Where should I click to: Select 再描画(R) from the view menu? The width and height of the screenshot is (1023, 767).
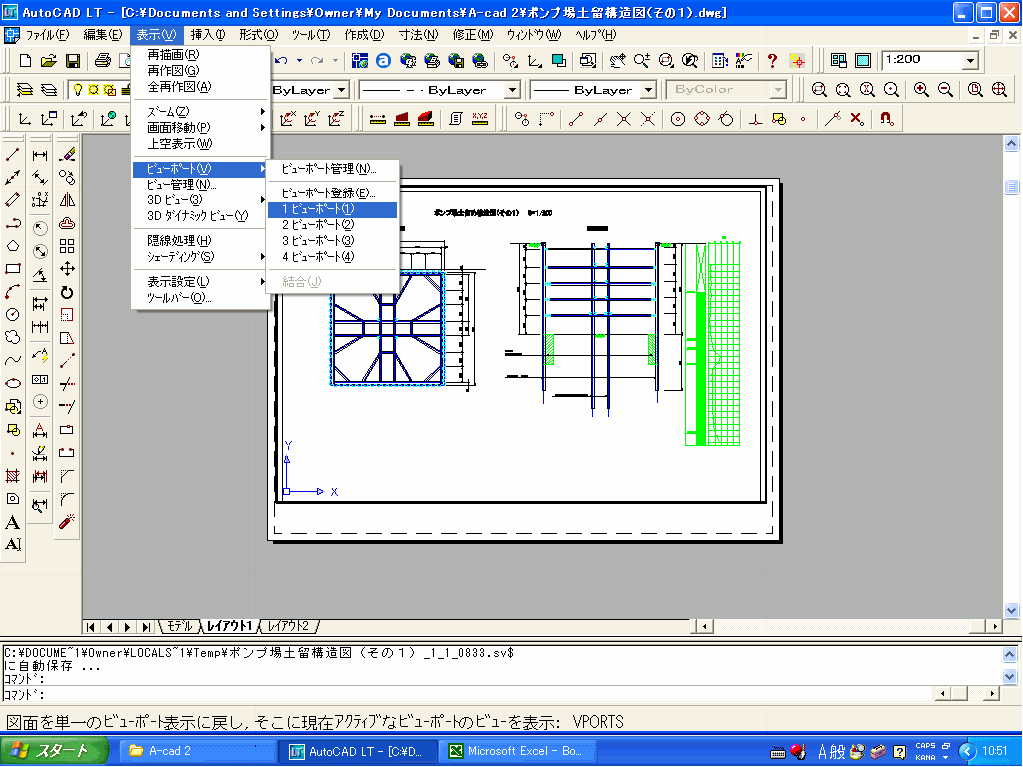(201, 55)
